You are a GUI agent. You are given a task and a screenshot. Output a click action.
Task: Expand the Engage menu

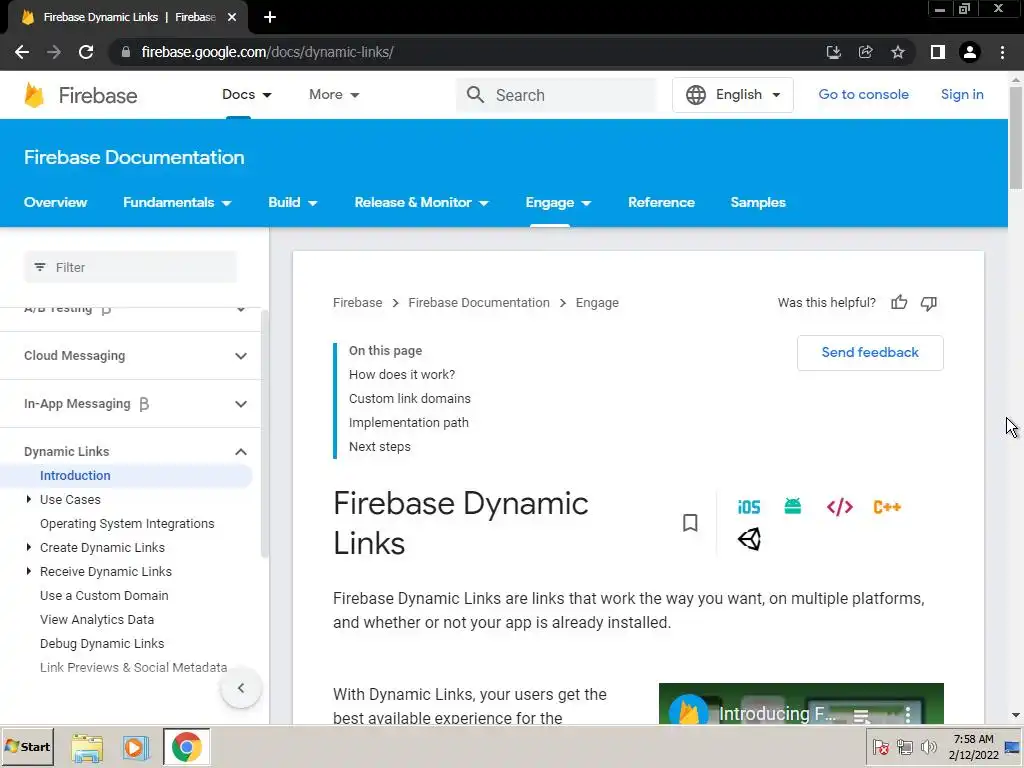[558, 202]
